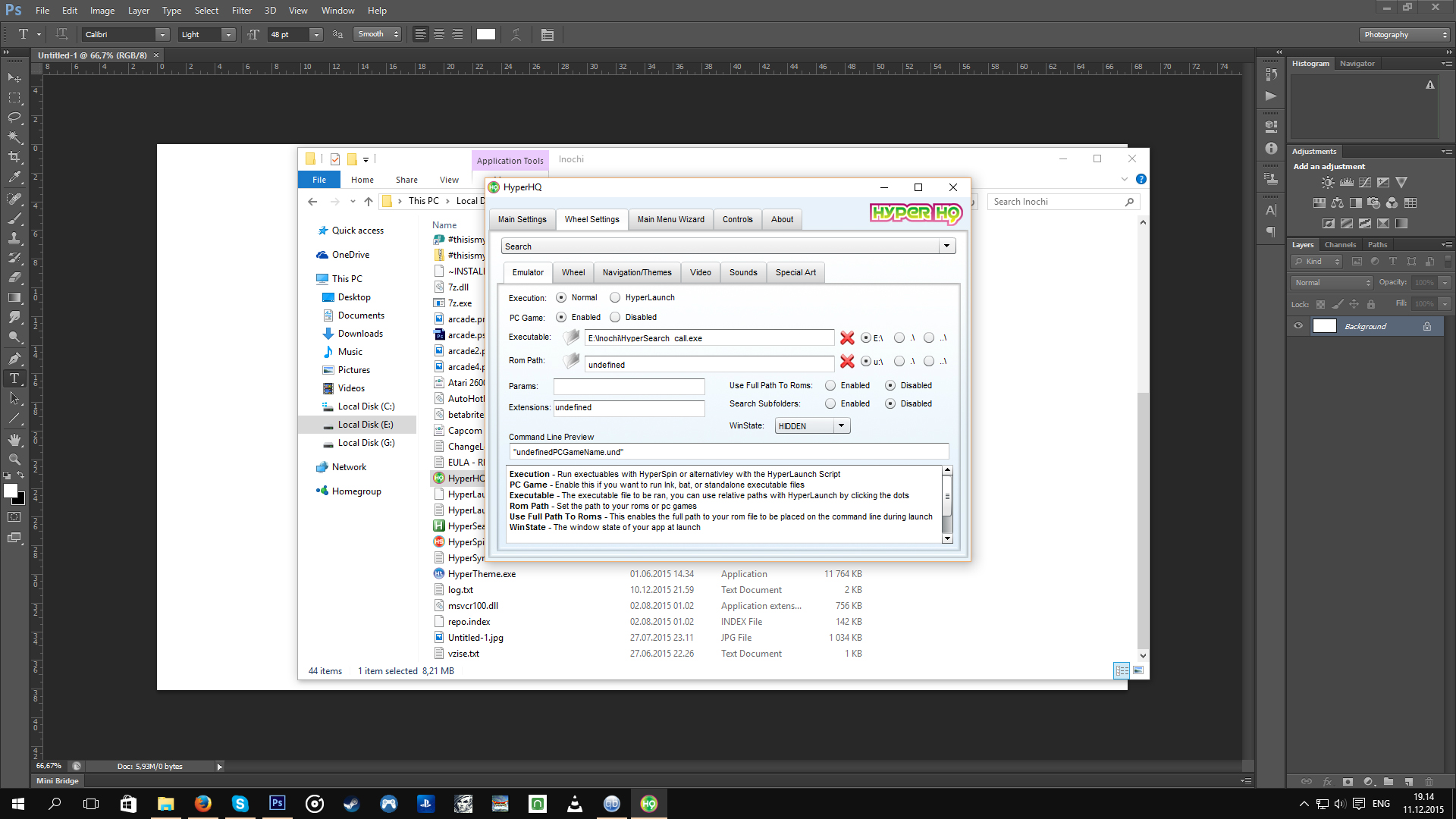Open the Calibri font family dropdown
The height and width of the screenshot is (819, 1456).
pos(162,34)
